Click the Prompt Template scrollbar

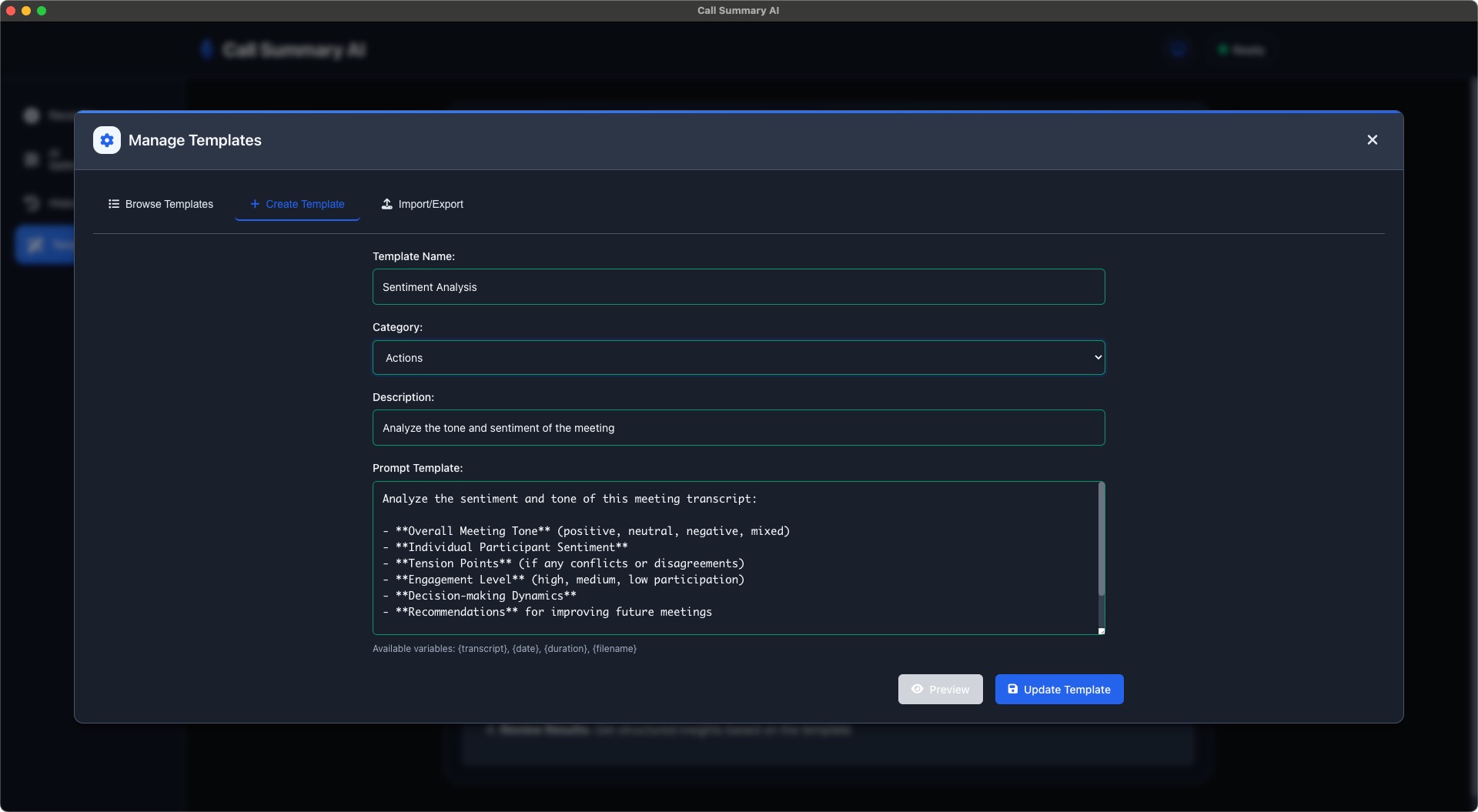1101,539
